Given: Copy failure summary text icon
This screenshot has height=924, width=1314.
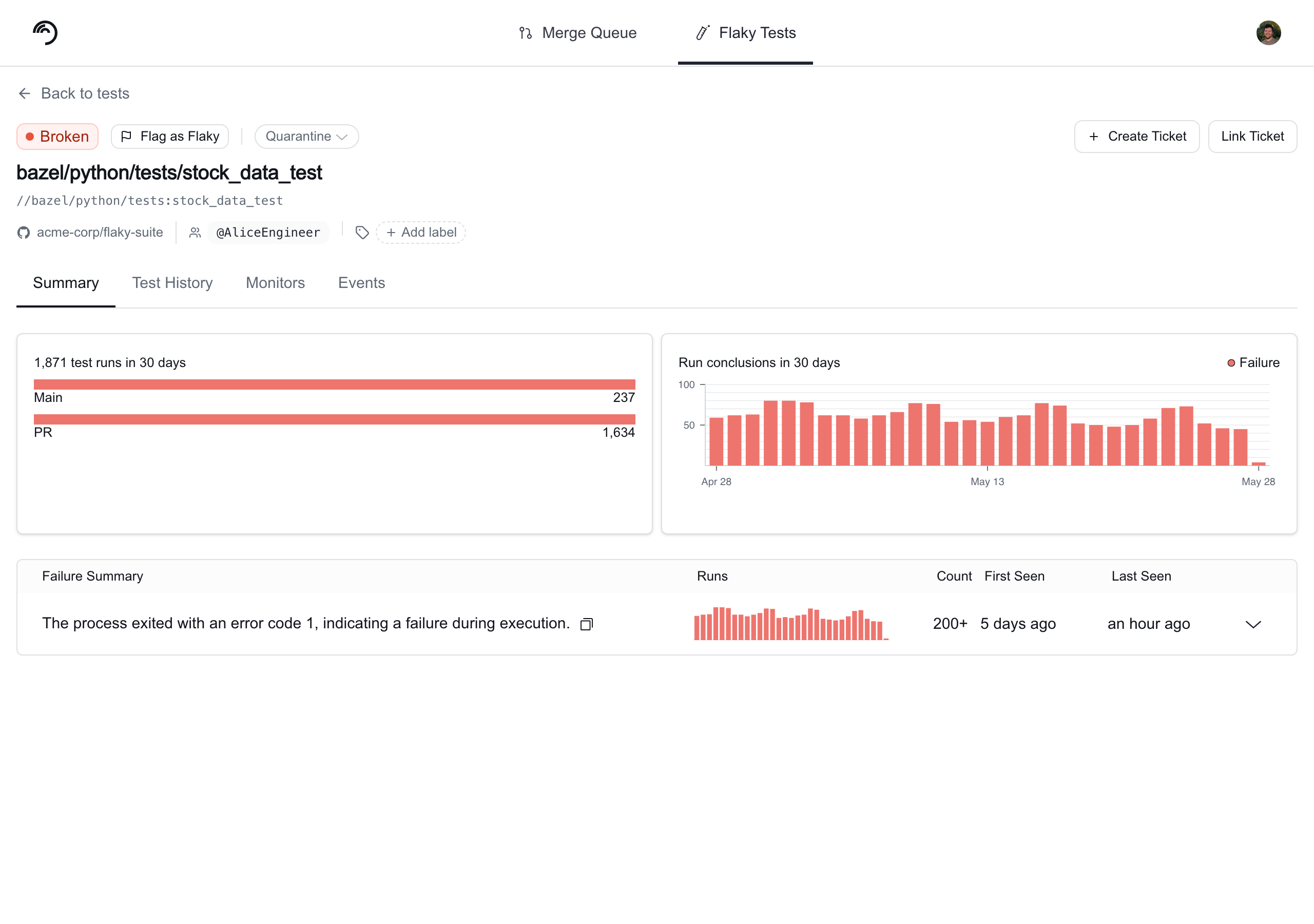Looking at the screenshot, I should tap(587, 624).
